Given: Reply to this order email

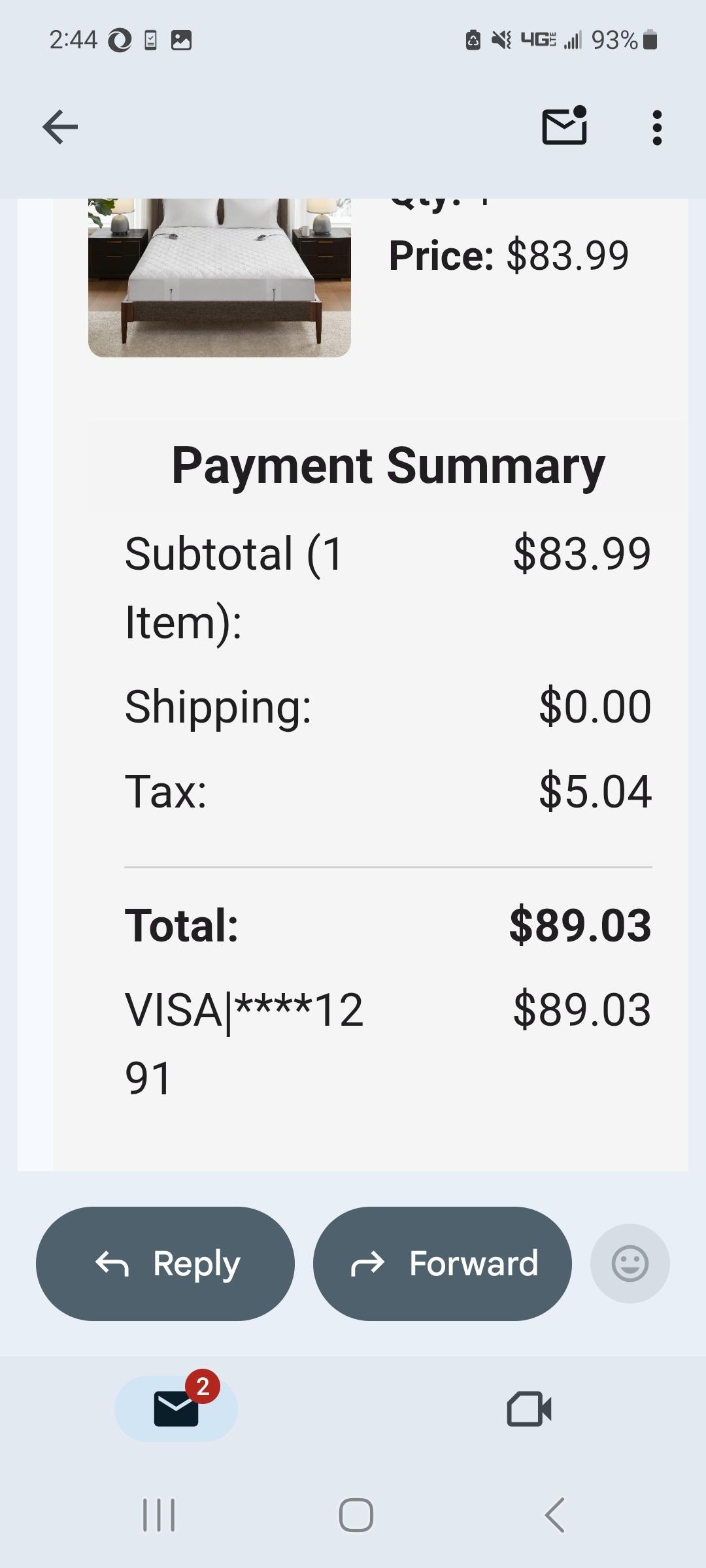Looking at the screenshot, I should 165,1264.
